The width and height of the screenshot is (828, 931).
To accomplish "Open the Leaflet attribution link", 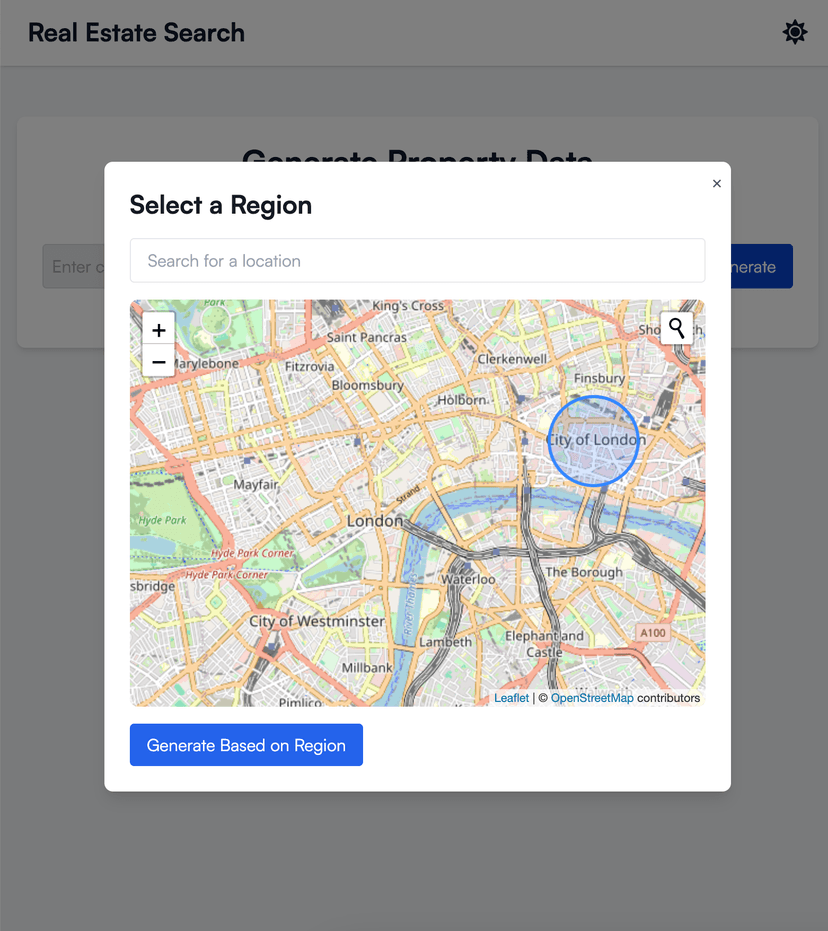I will pos(511,698).
